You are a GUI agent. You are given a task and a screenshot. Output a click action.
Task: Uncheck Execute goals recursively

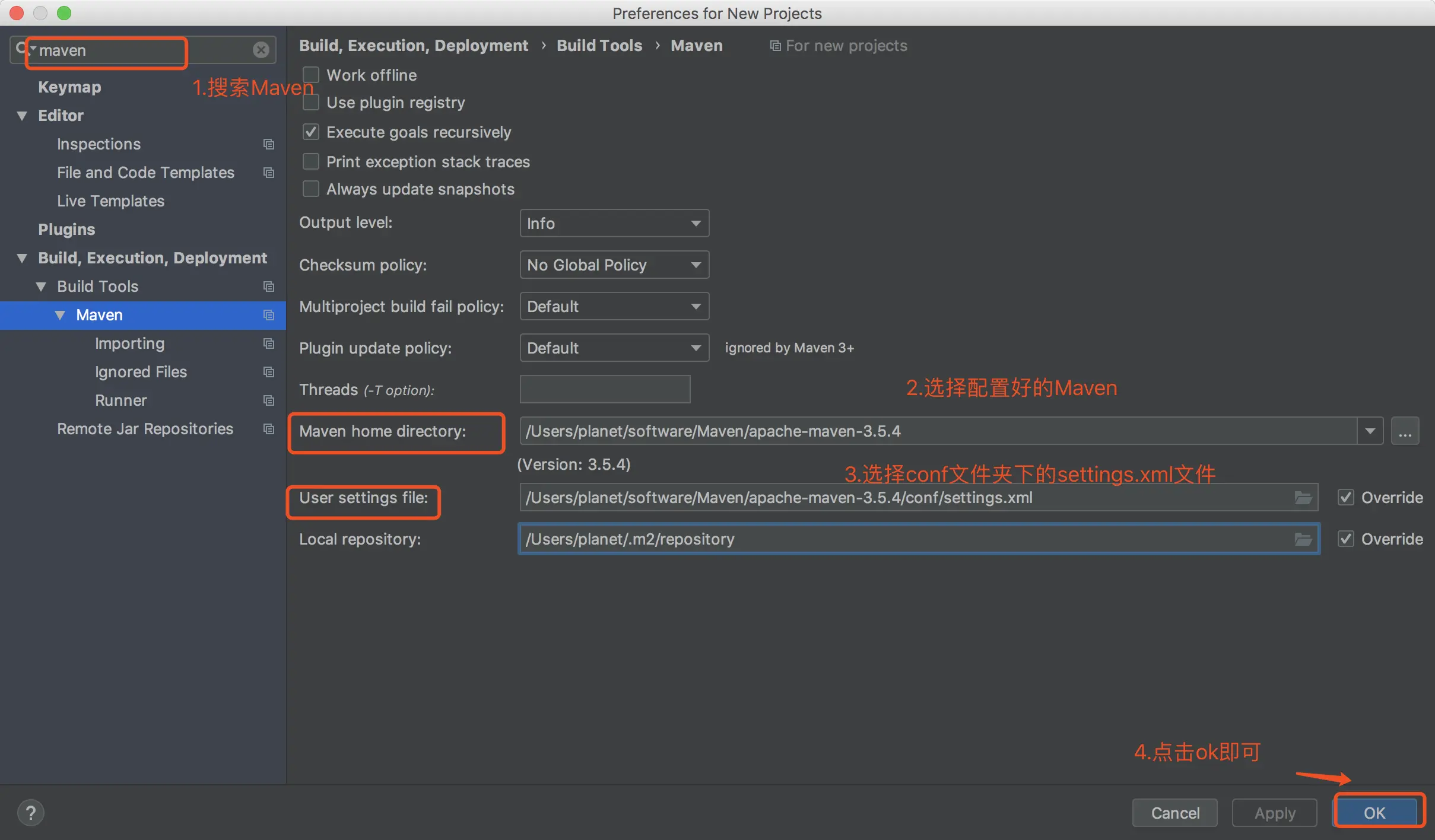[311, 132]
